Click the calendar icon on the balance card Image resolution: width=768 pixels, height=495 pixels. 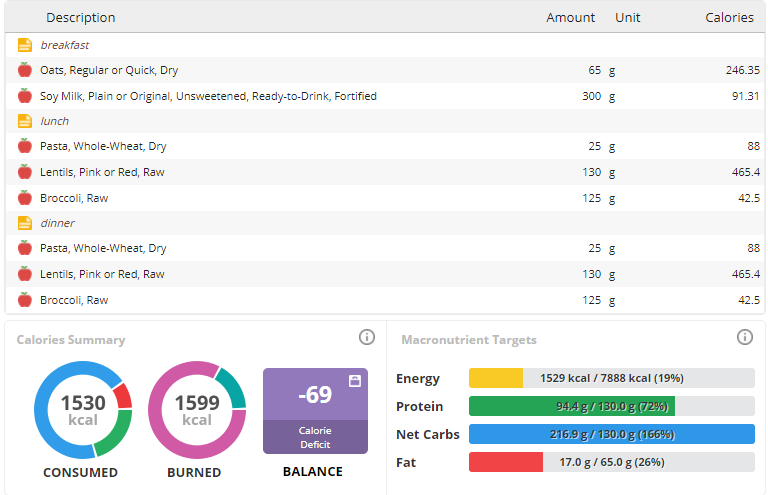click(353, 381)
